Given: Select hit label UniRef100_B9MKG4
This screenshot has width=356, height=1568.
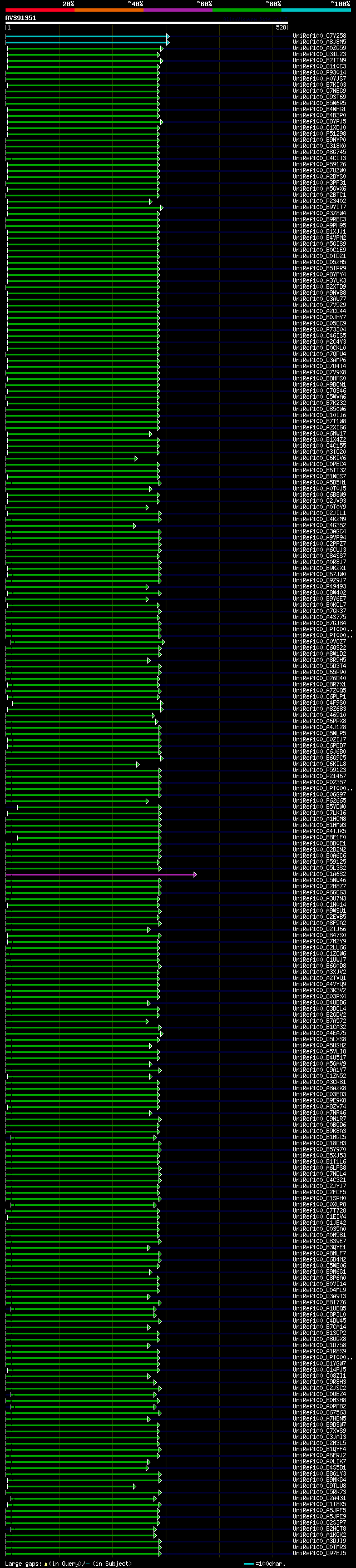Looking at the screenshot, I should pos(319,1480).
